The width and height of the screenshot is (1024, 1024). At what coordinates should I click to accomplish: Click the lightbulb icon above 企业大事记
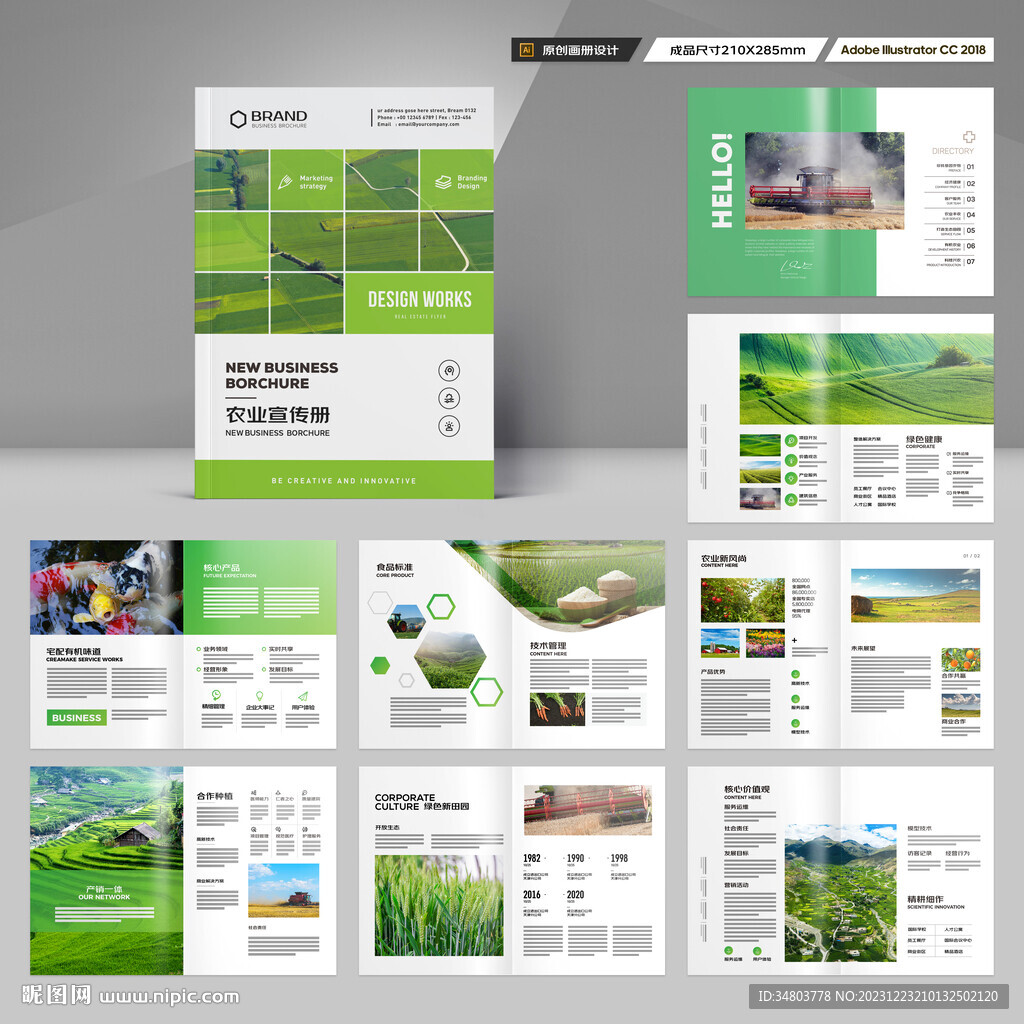point(259,696)
